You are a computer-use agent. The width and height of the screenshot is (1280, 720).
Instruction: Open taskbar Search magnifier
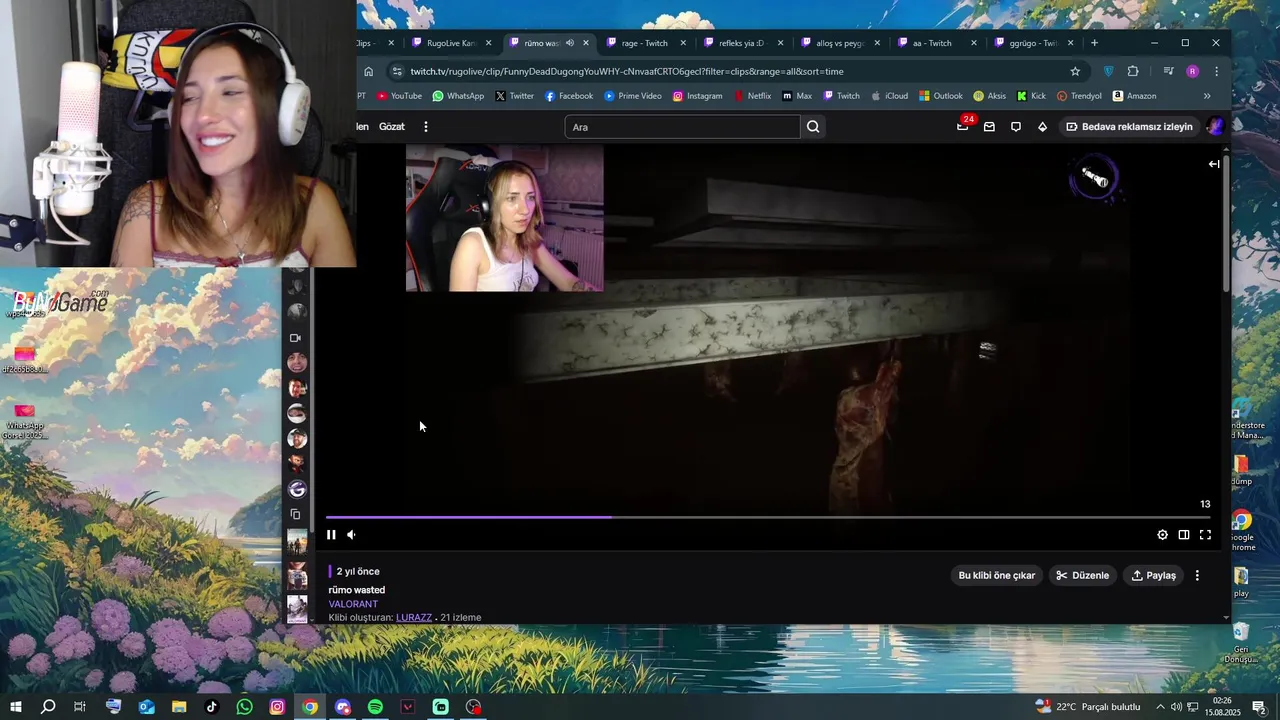pyautogui.click(x=47, y=707)
